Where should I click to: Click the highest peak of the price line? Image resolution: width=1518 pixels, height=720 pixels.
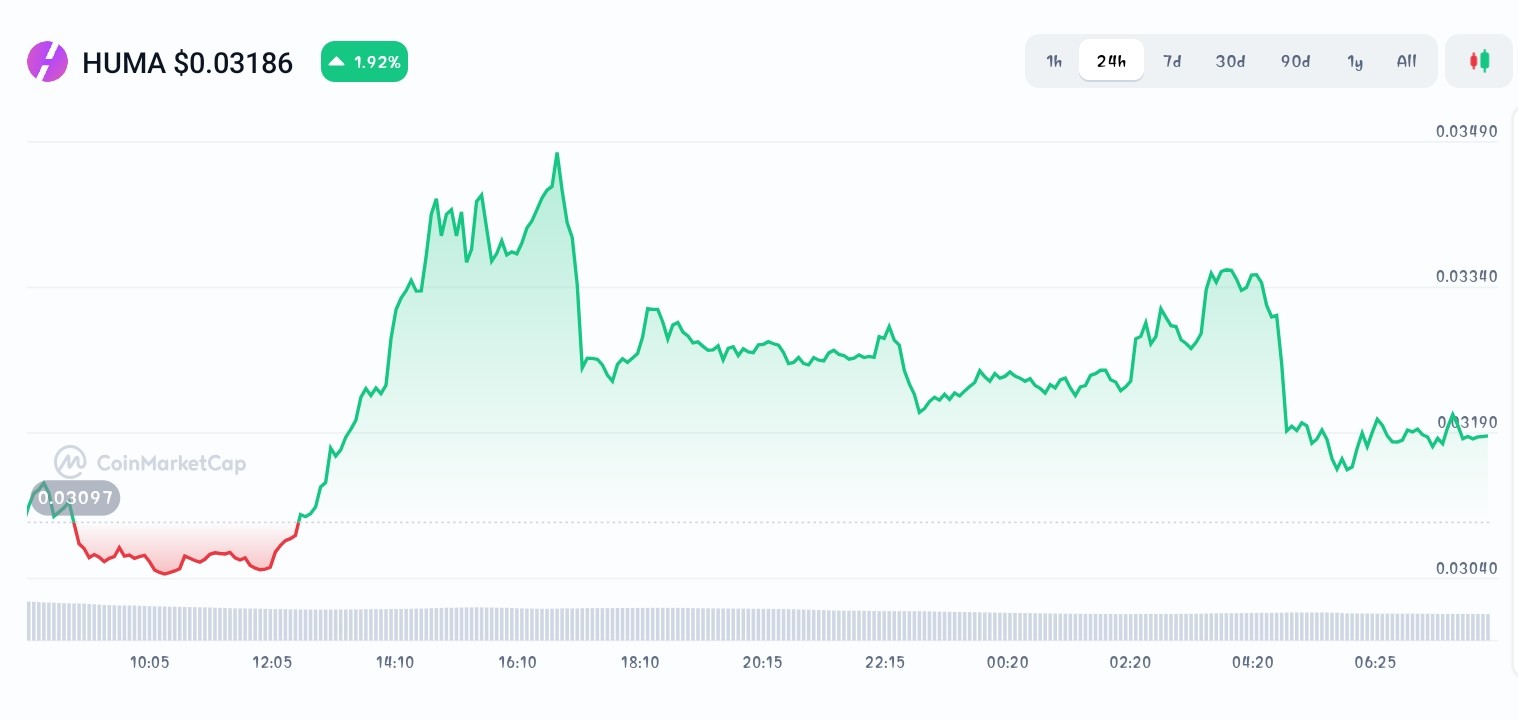(557, 154)
